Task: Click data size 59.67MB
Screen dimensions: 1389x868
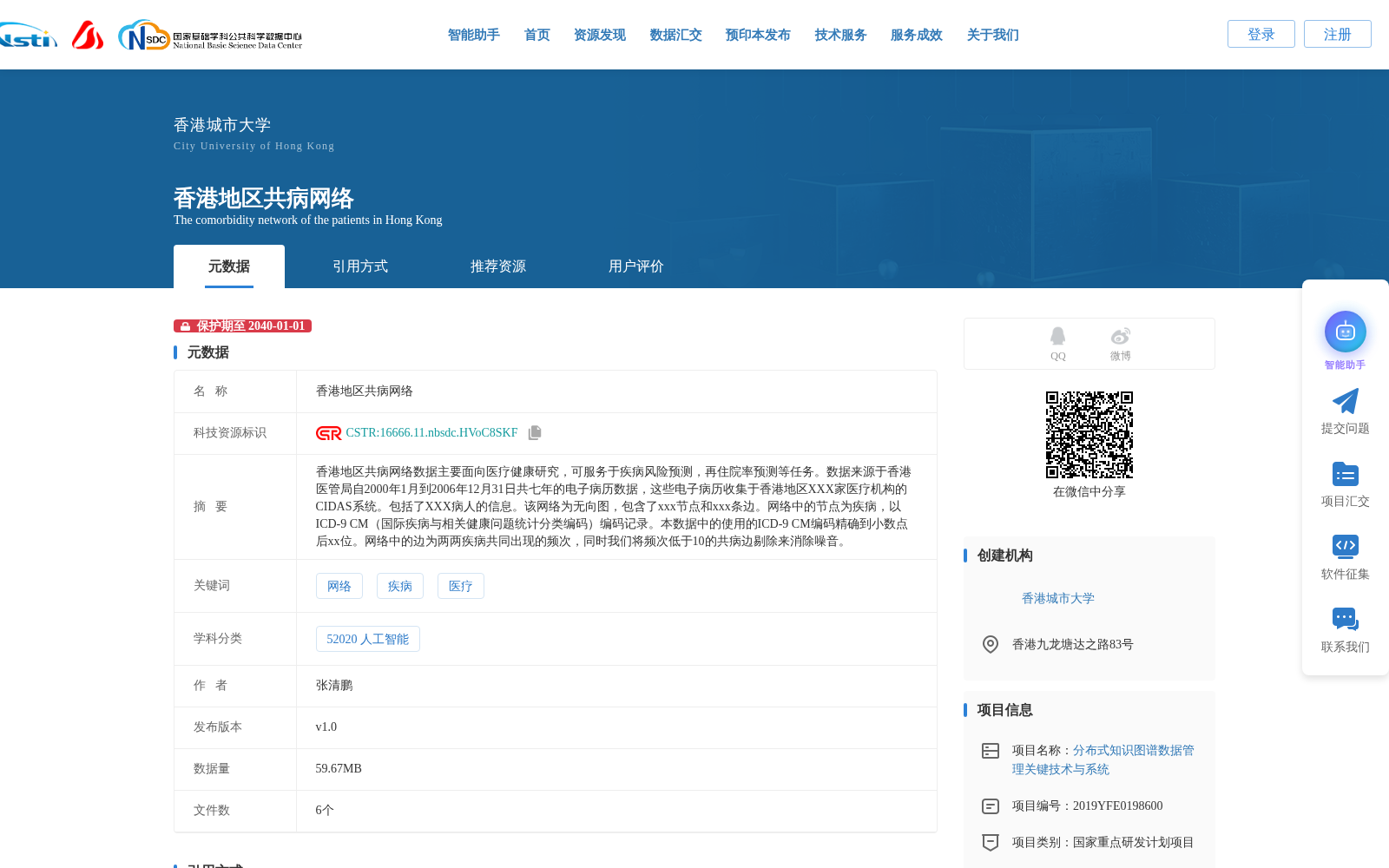Action: [x=339, y=769]
